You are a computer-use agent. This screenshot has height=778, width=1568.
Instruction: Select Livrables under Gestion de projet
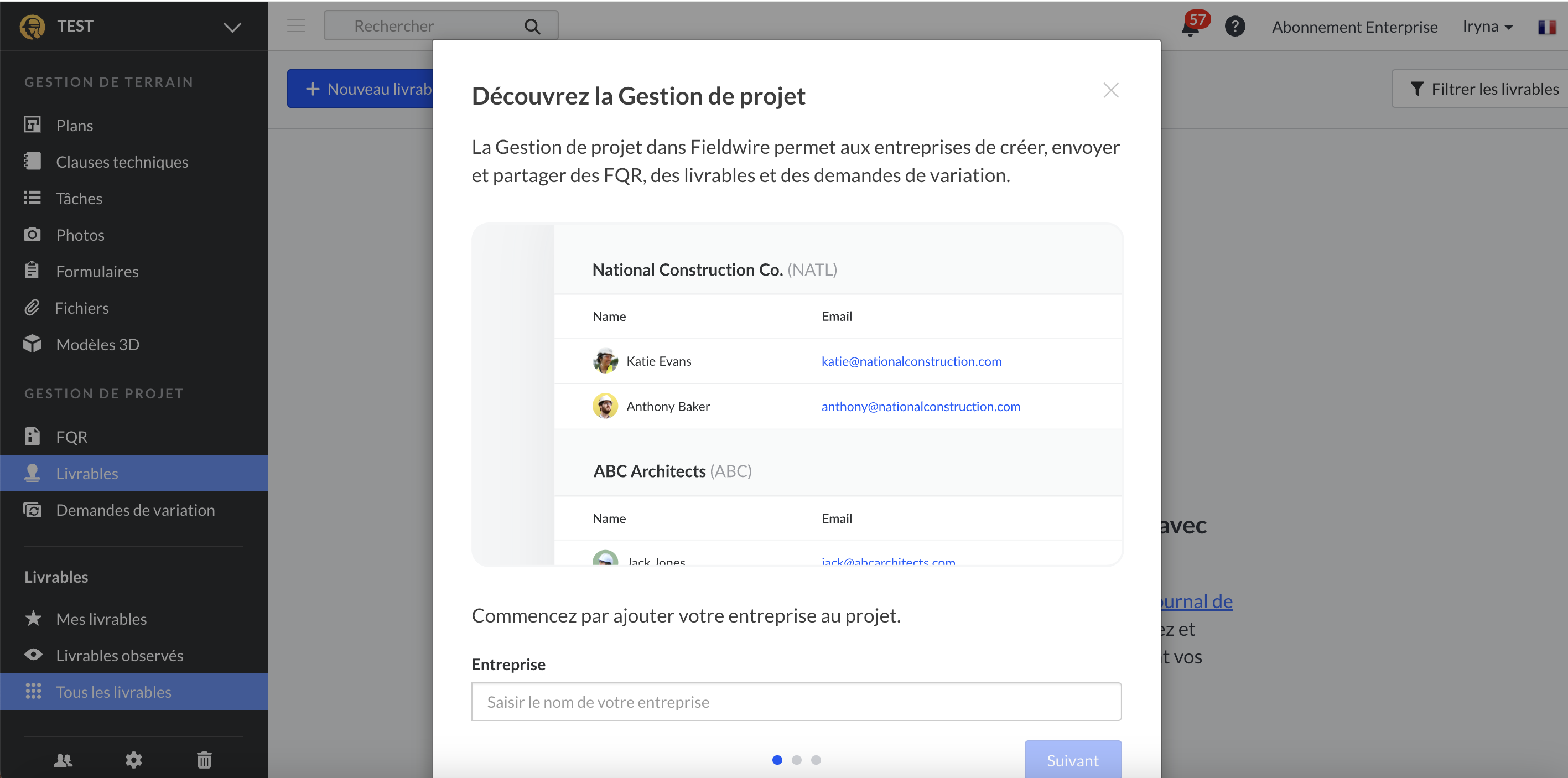click(134, 474)
